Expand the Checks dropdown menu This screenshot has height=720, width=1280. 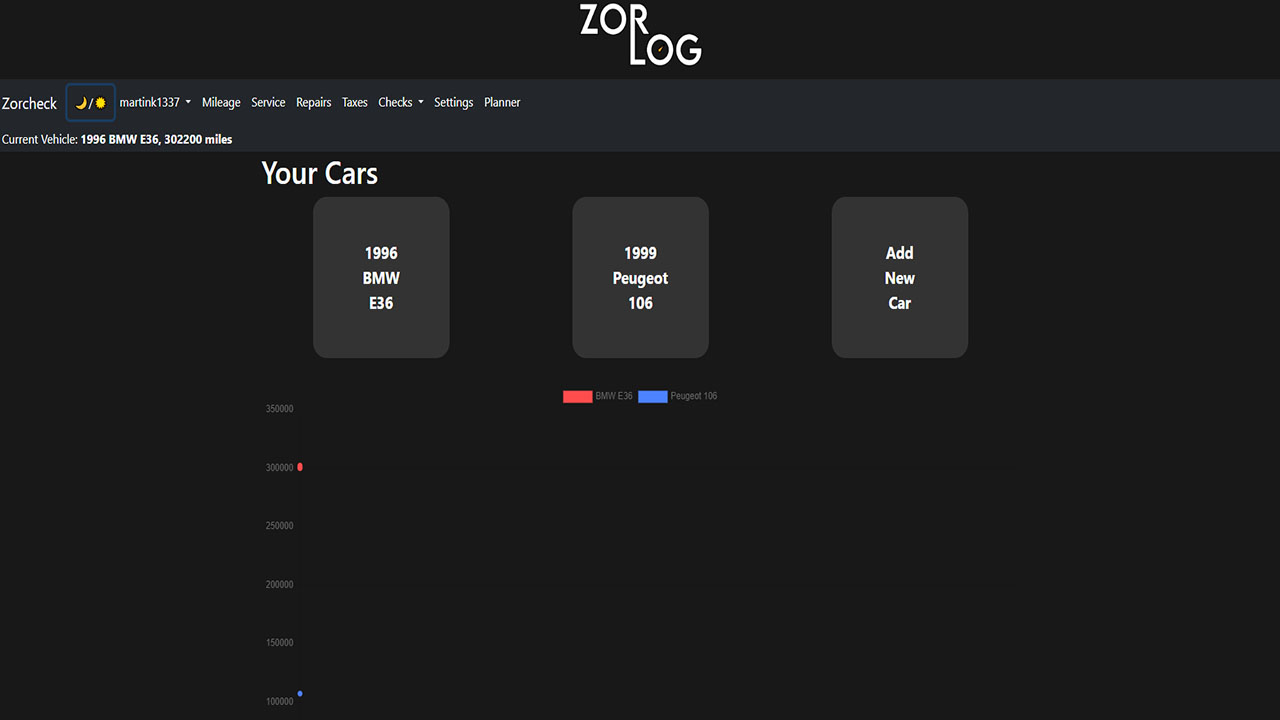pyautogui.click(x=401, y=102)
